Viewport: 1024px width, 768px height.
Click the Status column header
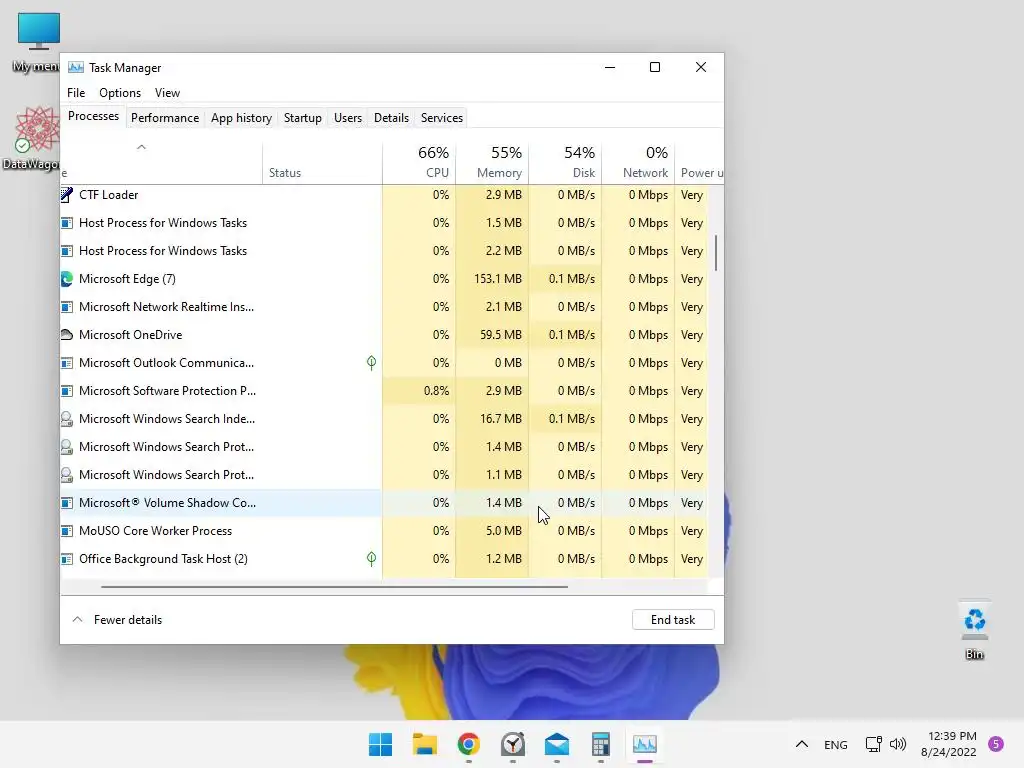[323, 162]
